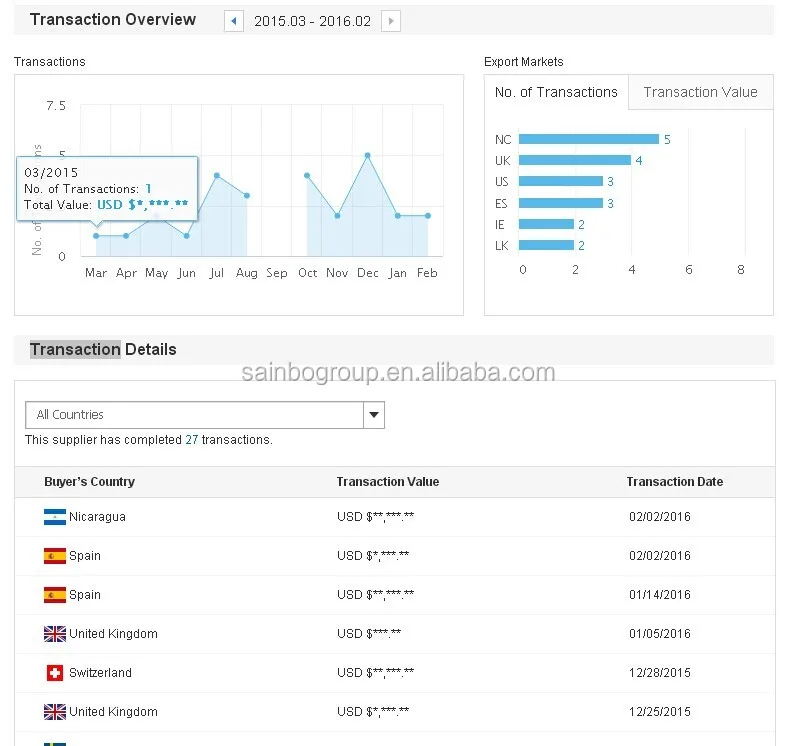Click the December data point on the chart

(368, 155)
